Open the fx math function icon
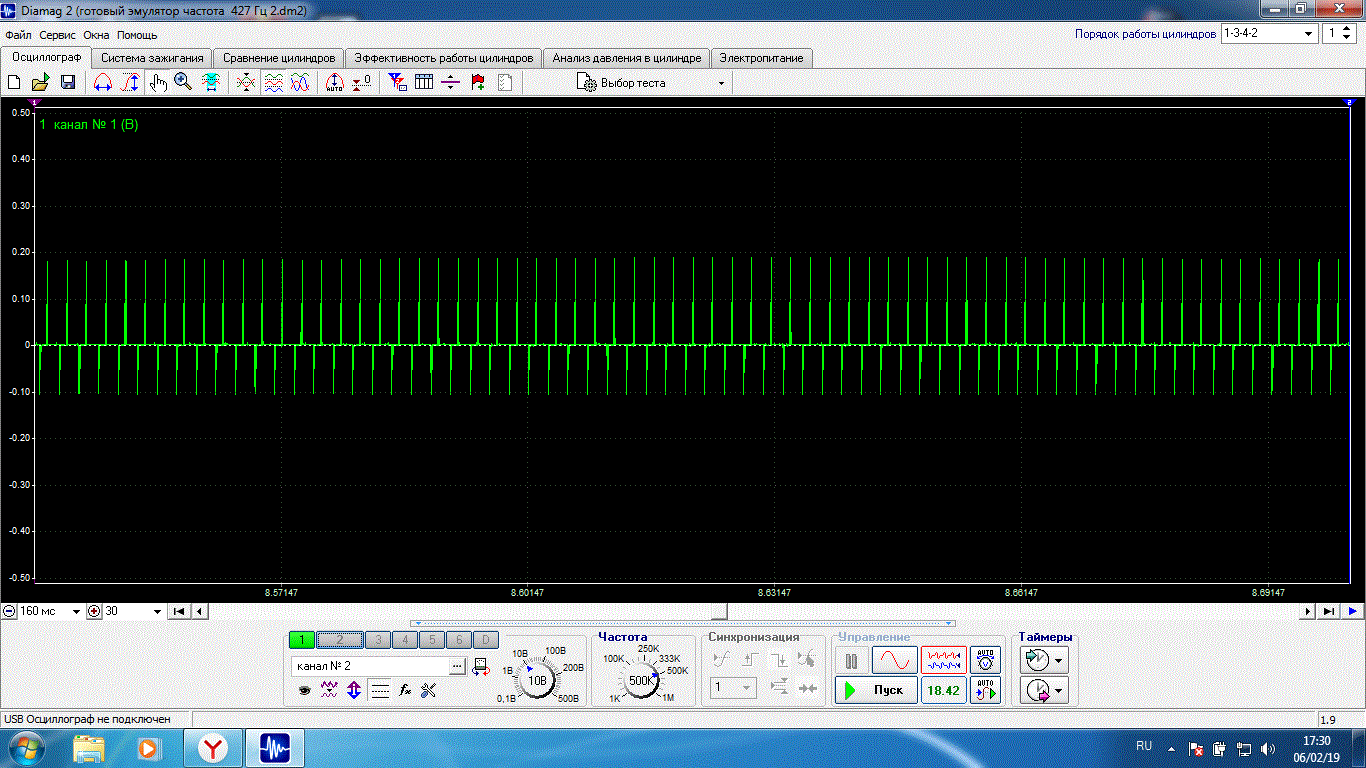Screen dimensions: 1366x768 [x=405, y=690]
